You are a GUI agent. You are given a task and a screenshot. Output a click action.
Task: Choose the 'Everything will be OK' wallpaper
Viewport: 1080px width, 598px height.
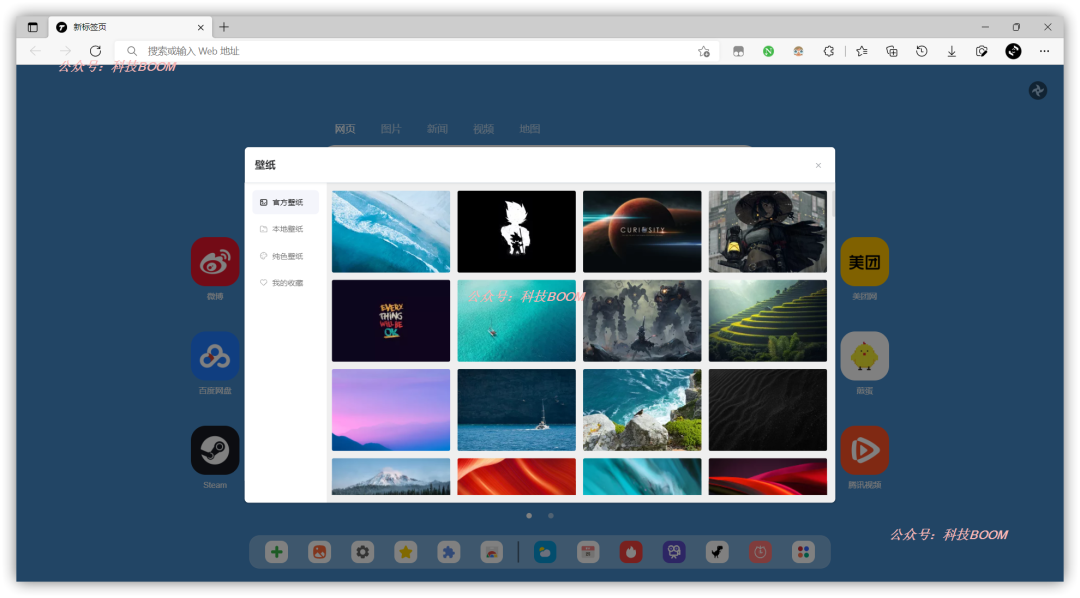[x=391, y=320]
